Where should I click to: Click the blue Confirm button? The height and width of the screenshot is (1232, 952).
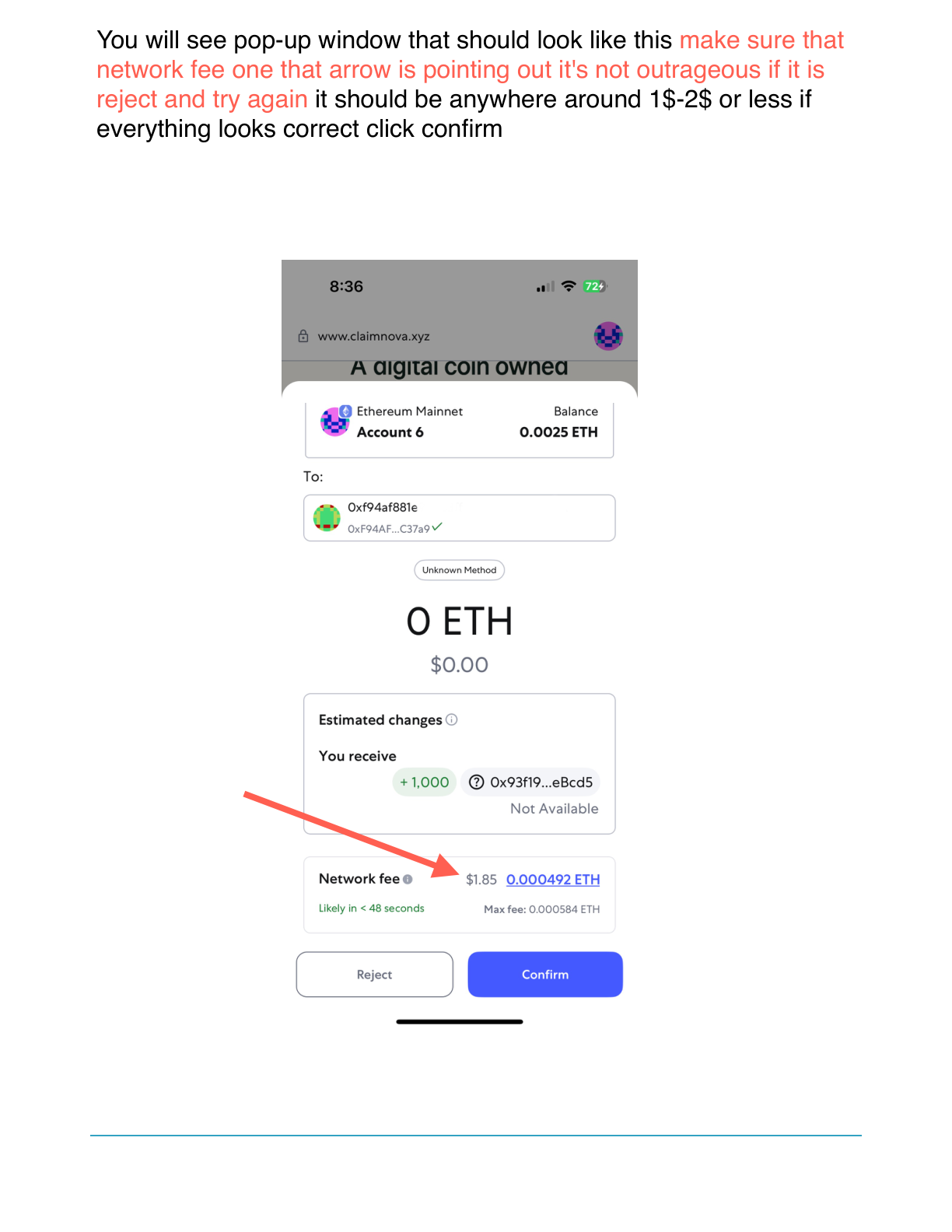pyautogui.click(x=544, y=974)
